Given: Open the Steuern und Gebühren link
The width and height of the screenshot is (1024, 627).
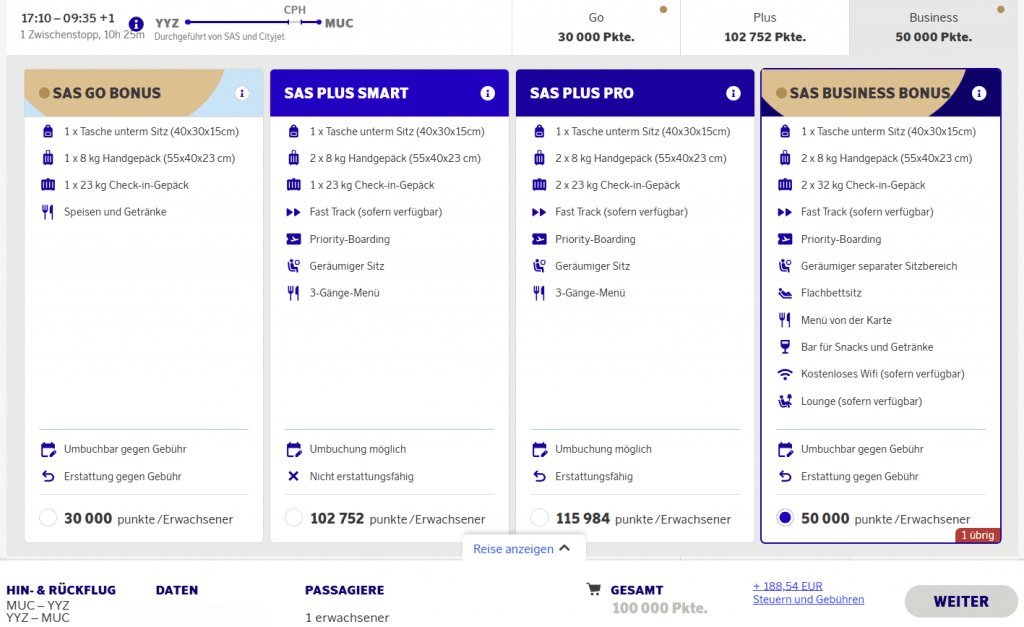Looking at the screenshot, I should [808, 599].
